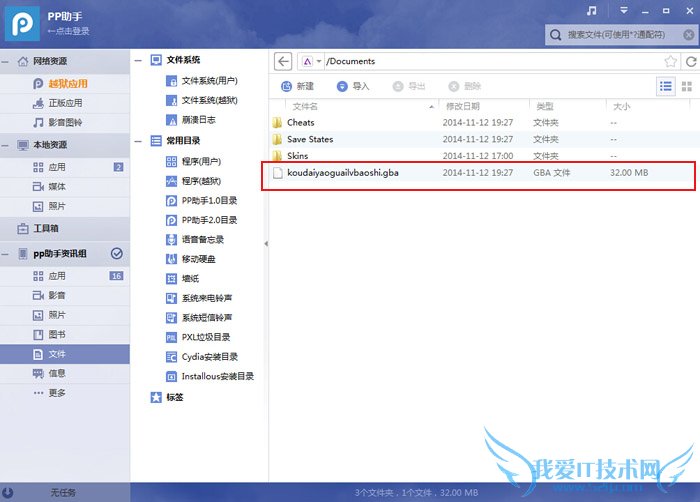Select 图书 under the device
The height and width of the screenshot is (502, 700).
(65, 335)
